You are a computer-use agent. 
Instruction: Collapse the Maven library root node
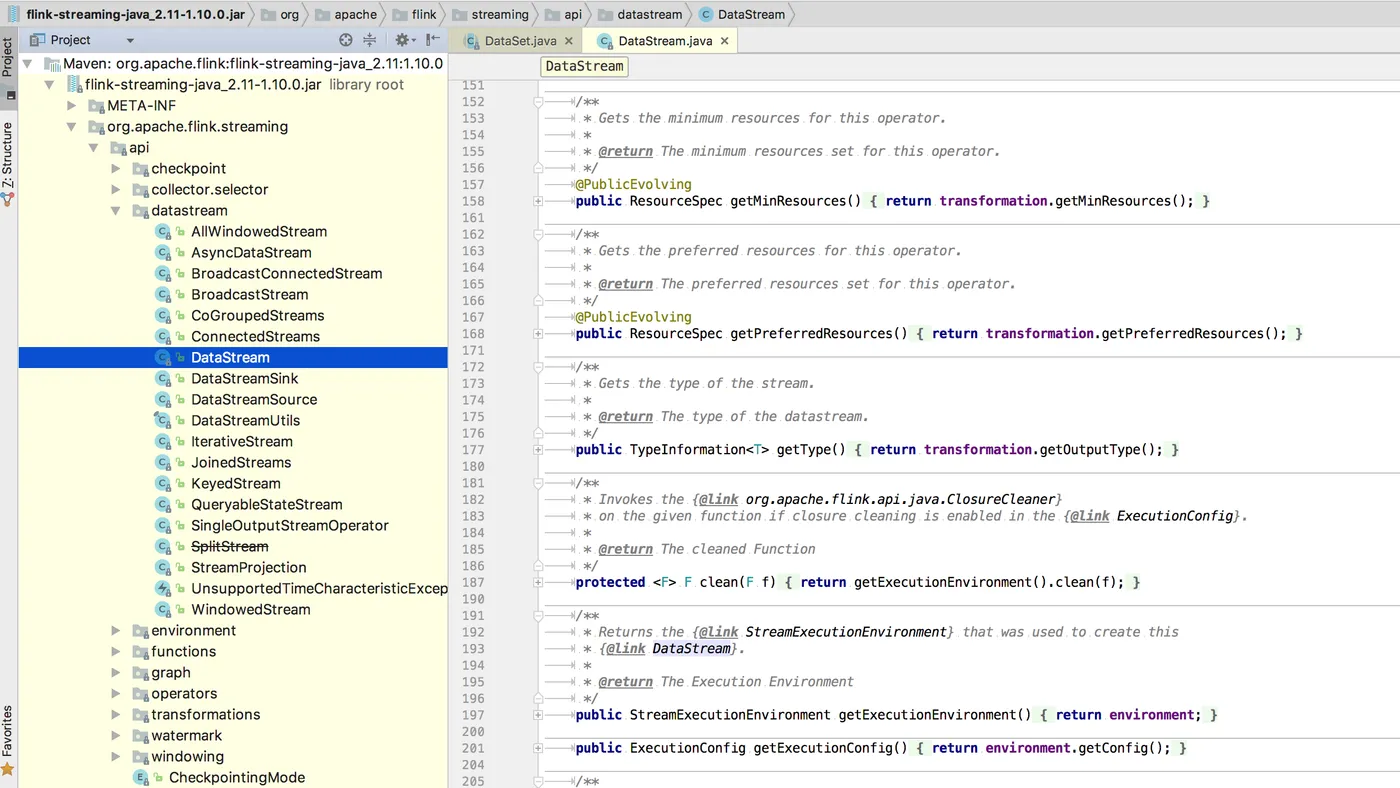[x=28, y=63]
